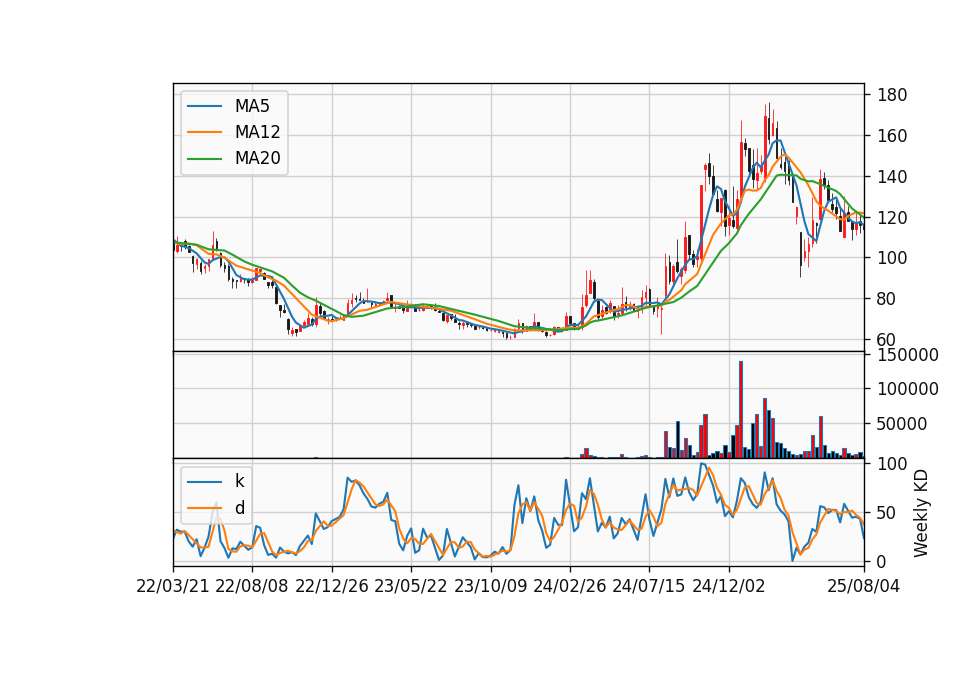Click the MA12 legend label
This screenshot has height=690, width=960.
(257, 132)
